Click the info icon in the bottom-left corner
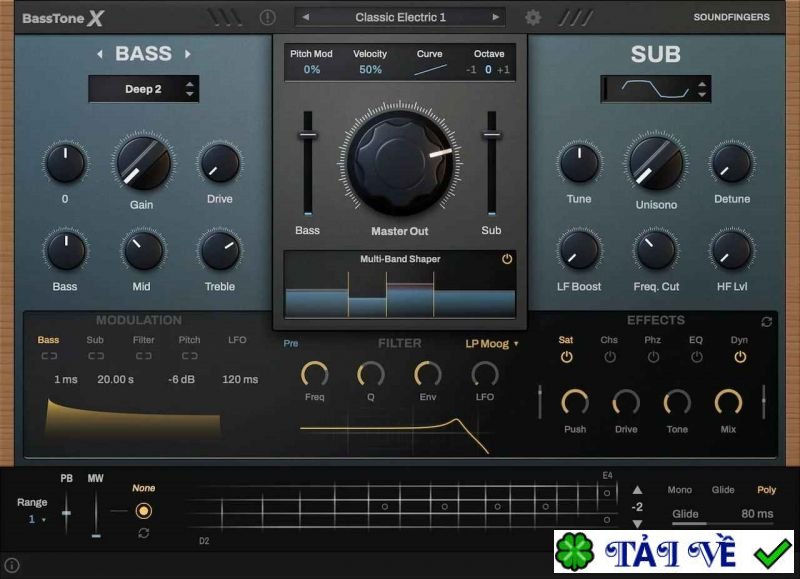Image resolution: width=800 pixels, height=579 pixels. click(12, 565)
